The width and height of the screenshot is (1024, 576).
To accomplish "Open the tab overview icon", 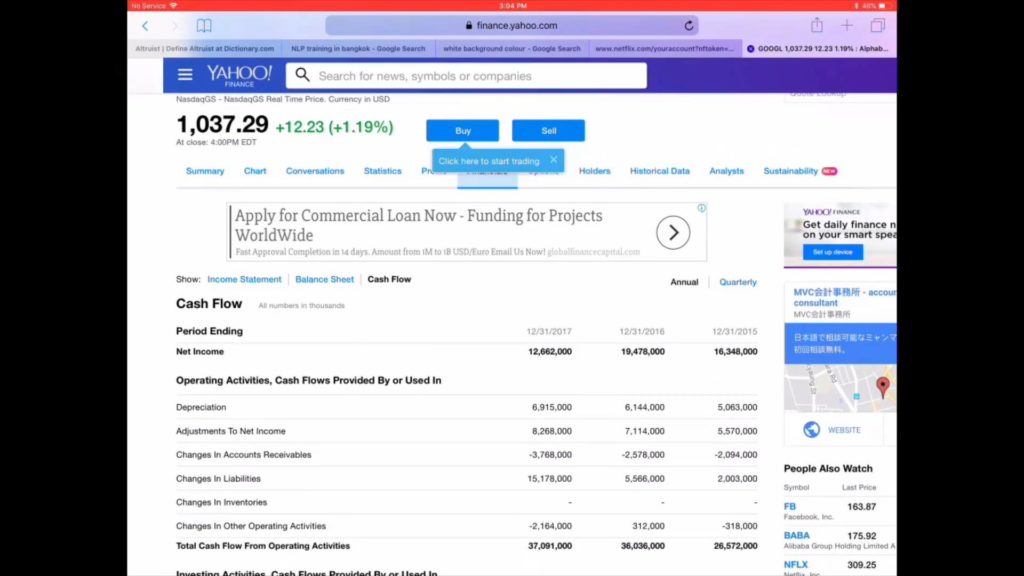I will pos(878,25).
